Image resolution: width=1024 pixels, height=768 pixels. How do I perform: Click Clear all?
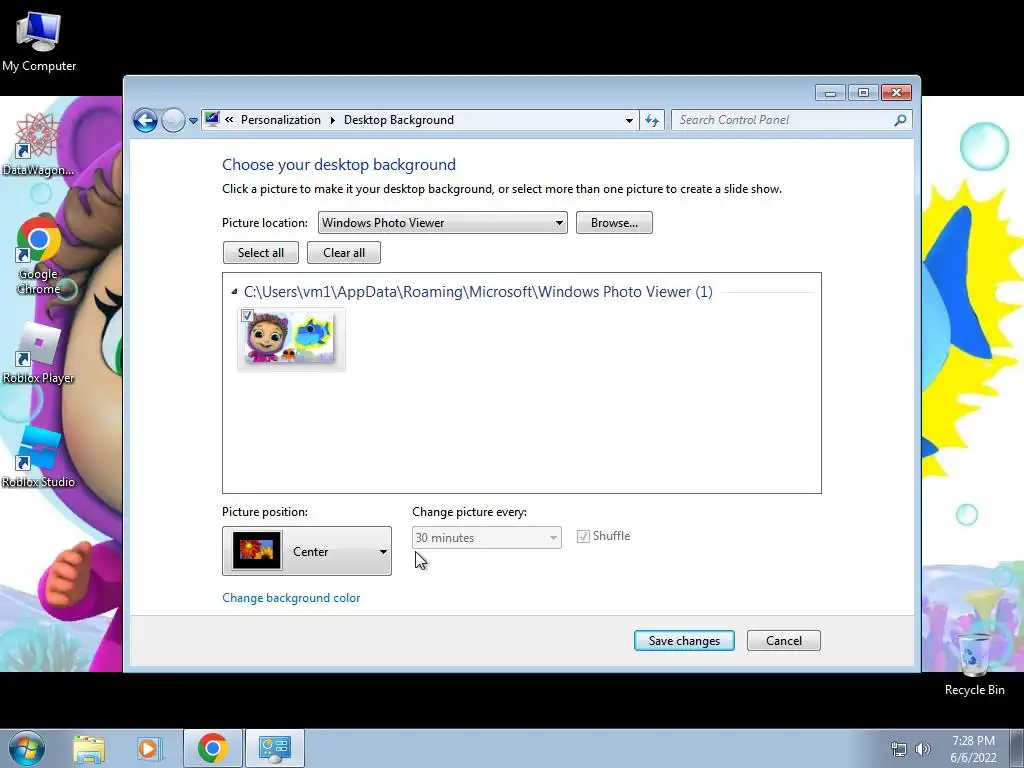click(344, 253)
